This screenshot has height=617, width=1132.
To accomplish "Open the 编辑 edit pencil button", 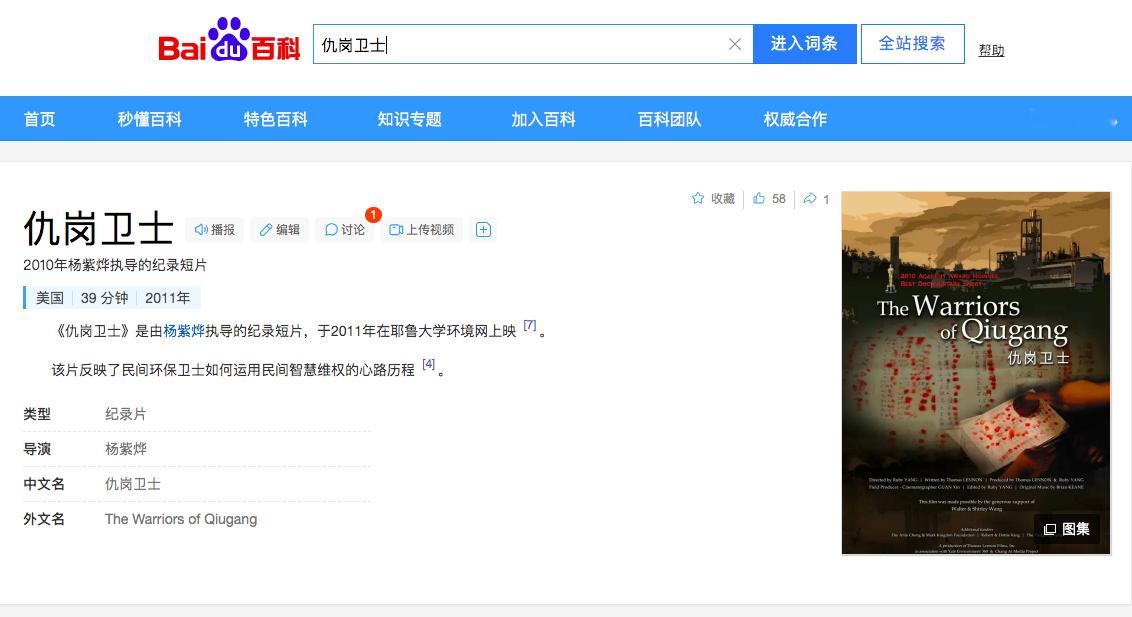I will pos(279,229).
